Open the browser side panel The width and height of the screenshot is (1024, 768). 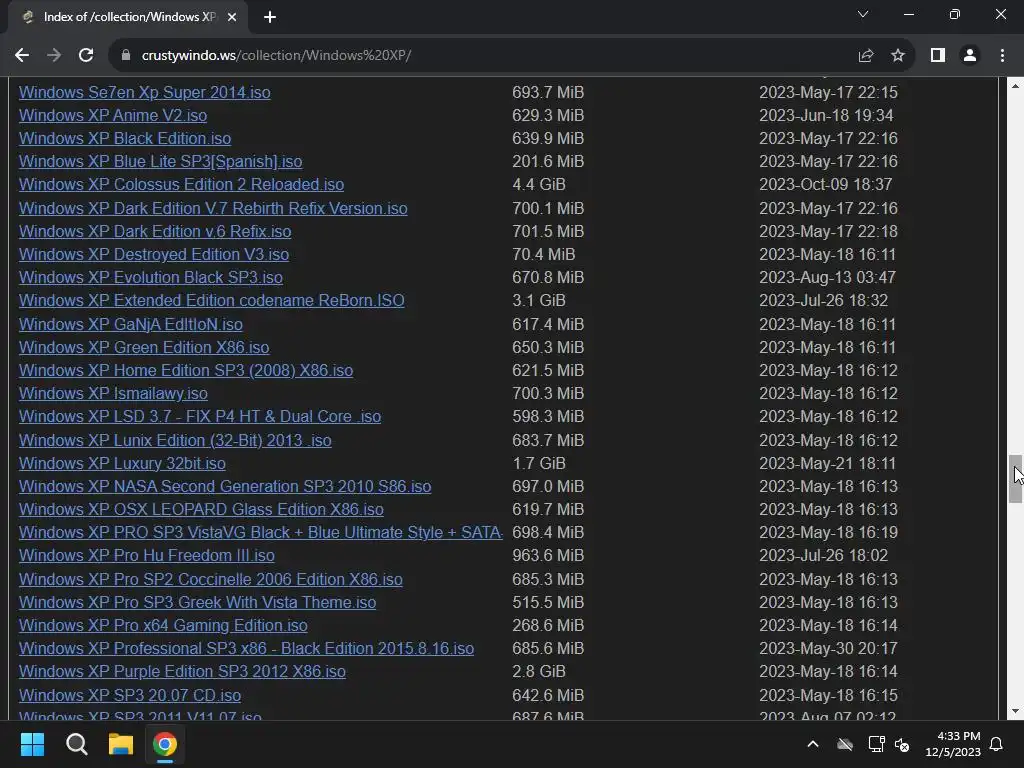(938, 56)
